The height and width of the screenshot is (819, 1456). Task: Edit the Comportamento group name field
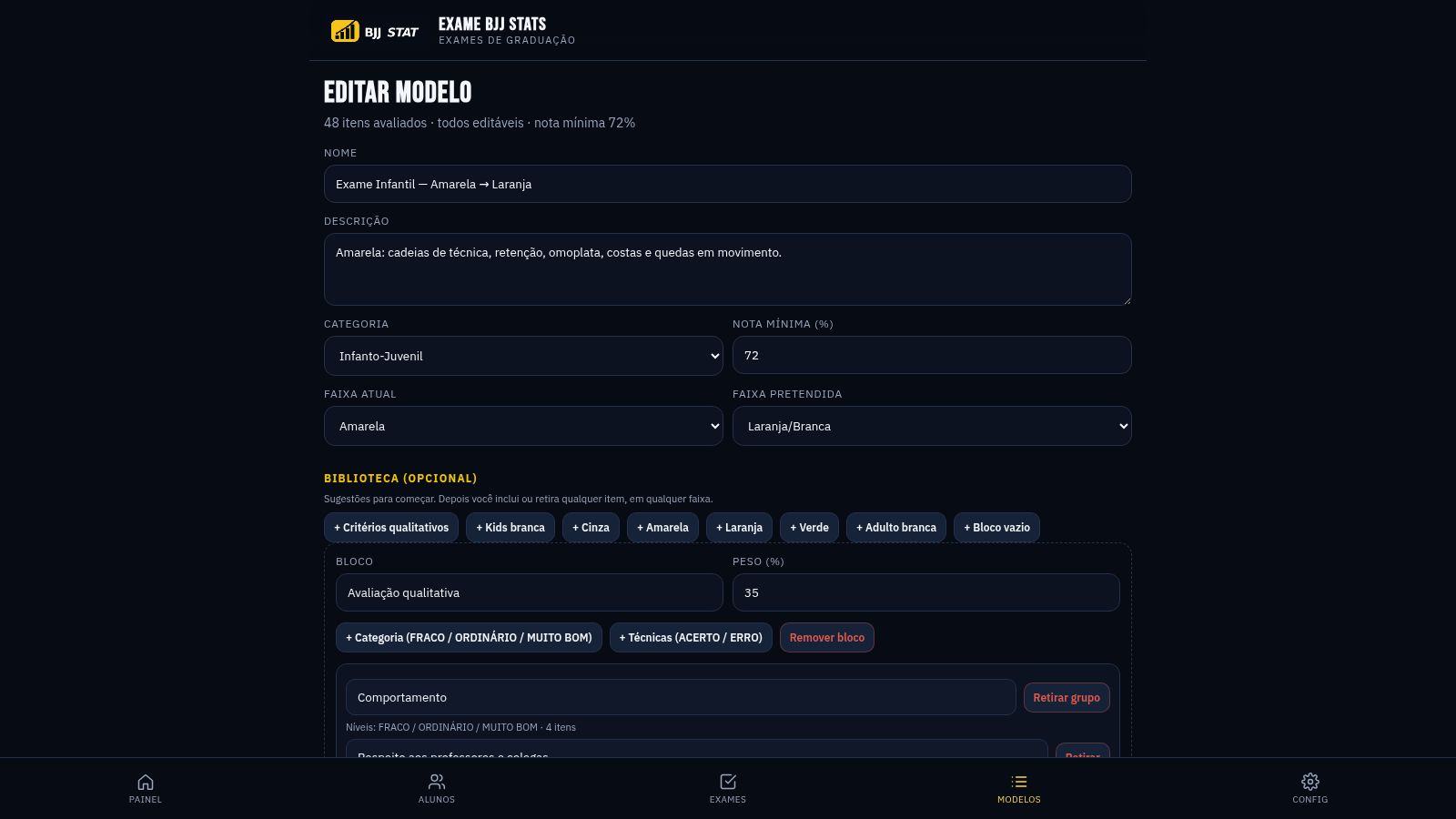[681, 697]
